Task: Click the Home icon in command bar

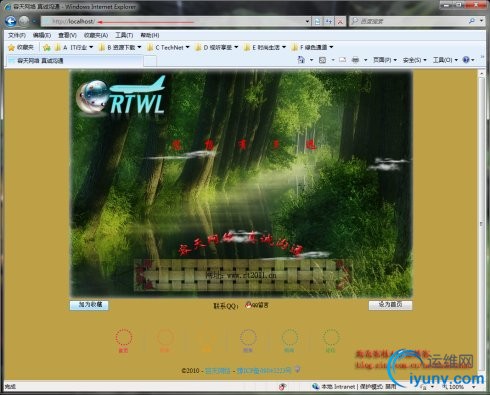Action: click(301, 60)
